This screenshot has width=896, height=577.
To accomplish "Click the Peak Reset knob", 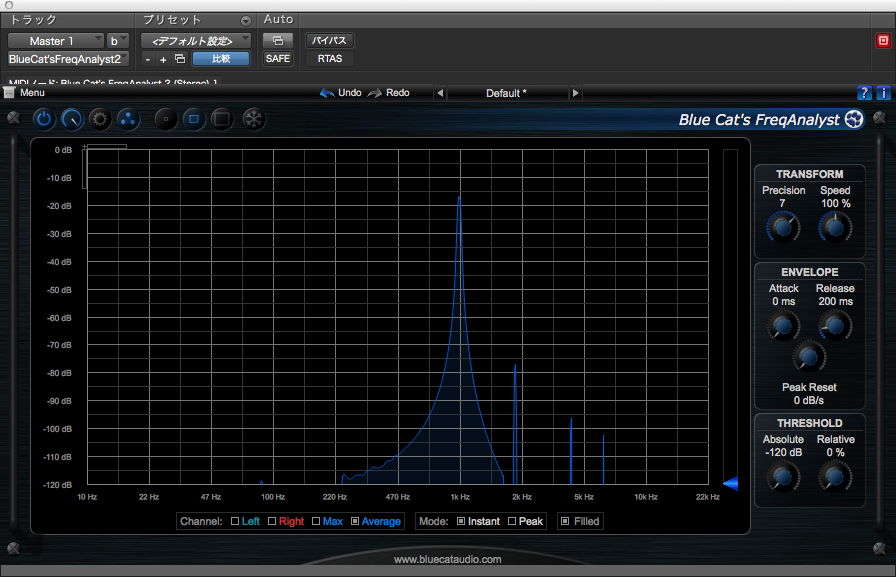I will click(x=809, y=356).
